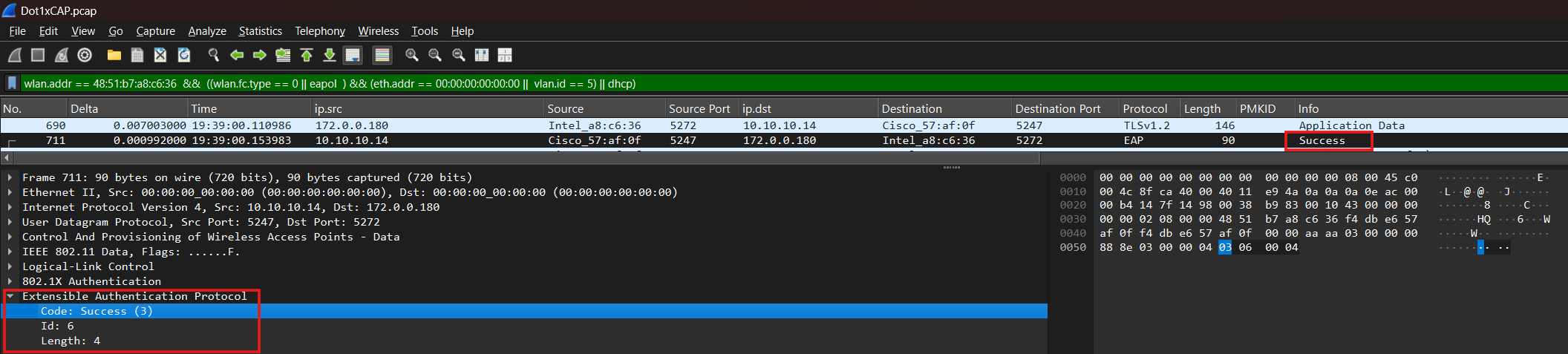Zoom in on packet text
This screenshot has width=1568, height=354.
point(411,55)
